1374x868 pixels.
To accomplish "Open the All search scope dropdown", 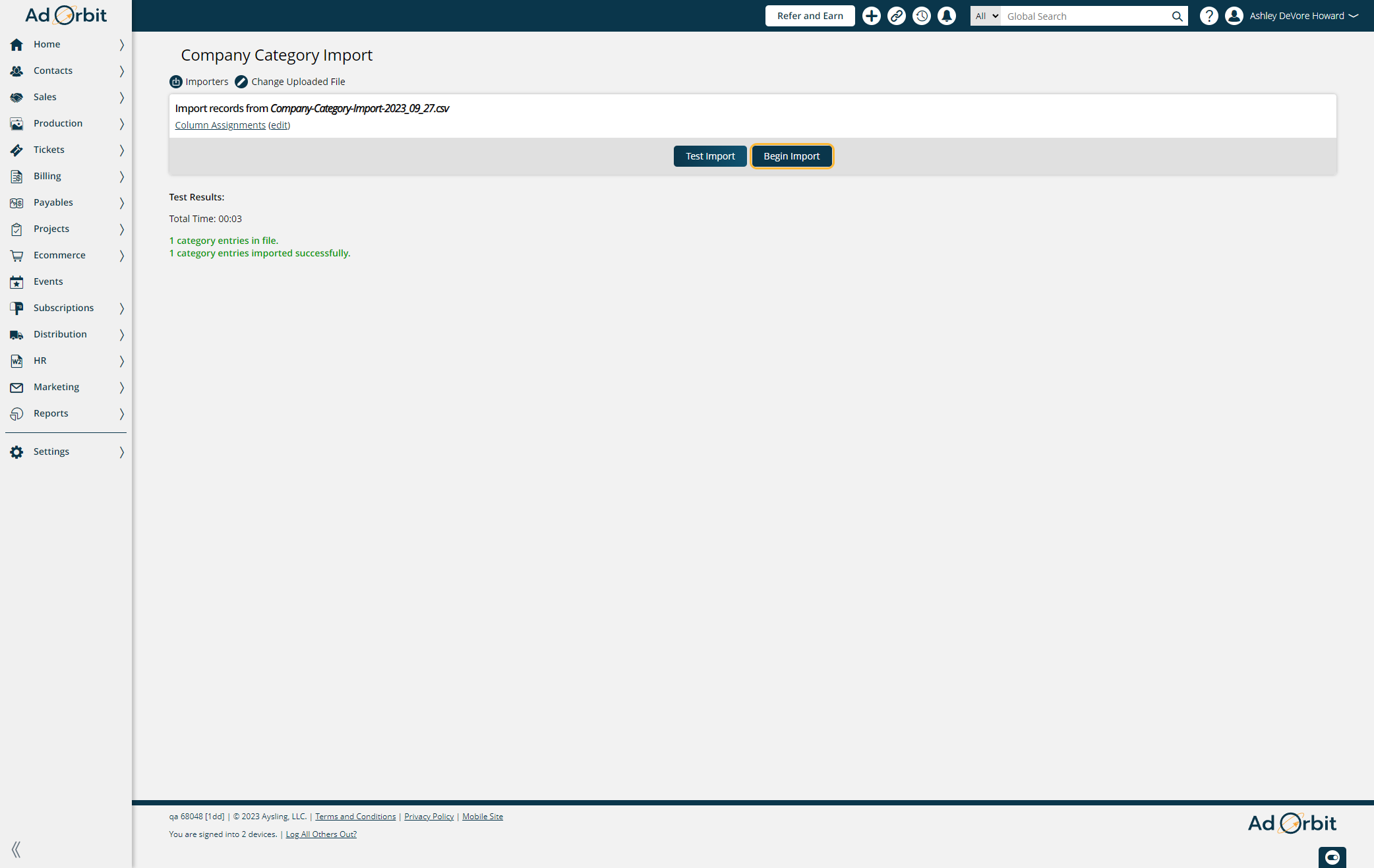I will (986, 16).
